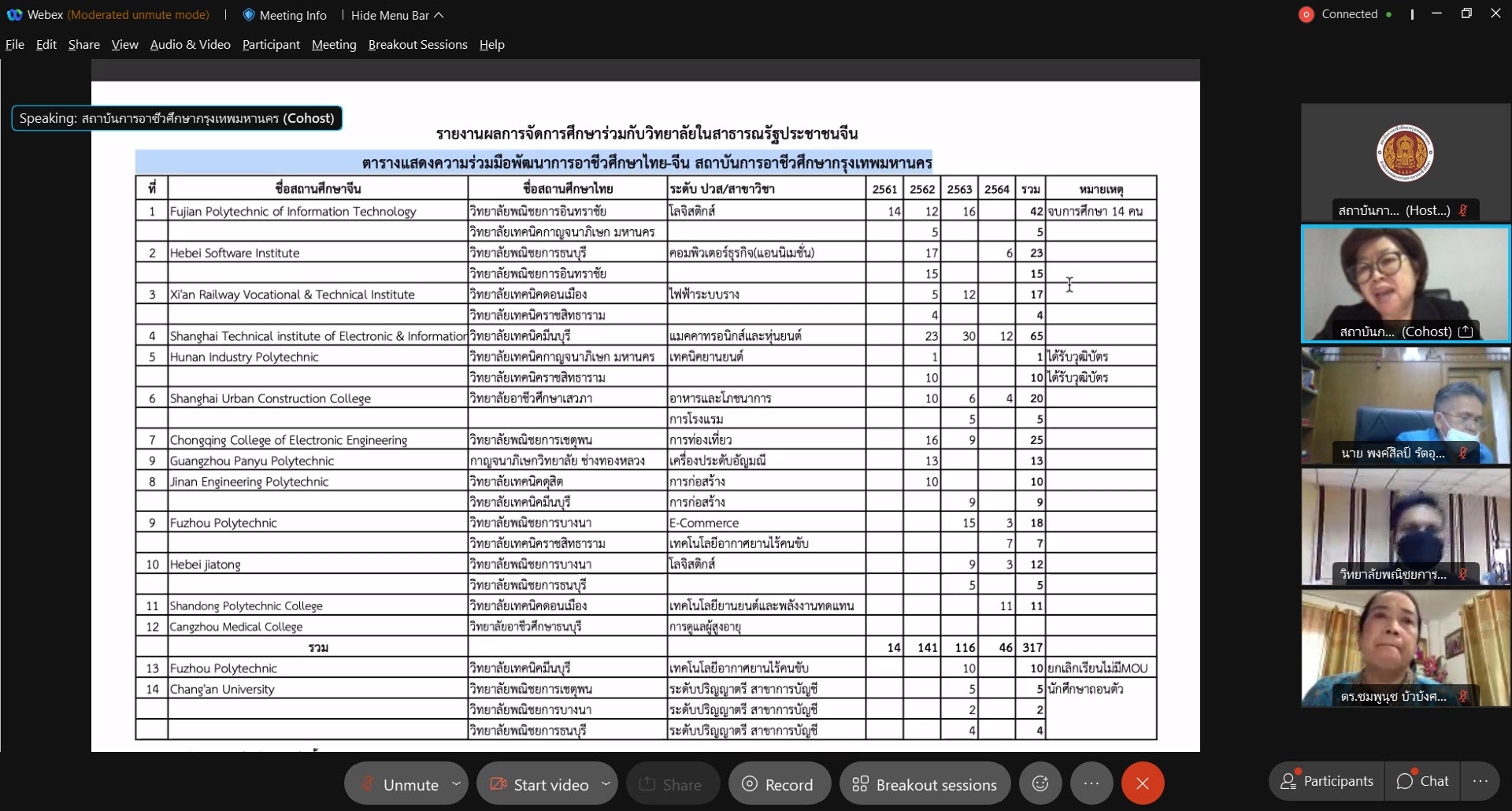The image size is (1512, 811).
Task: Click 'Hebei Software Institute' table cell
Action: (318, 253)
